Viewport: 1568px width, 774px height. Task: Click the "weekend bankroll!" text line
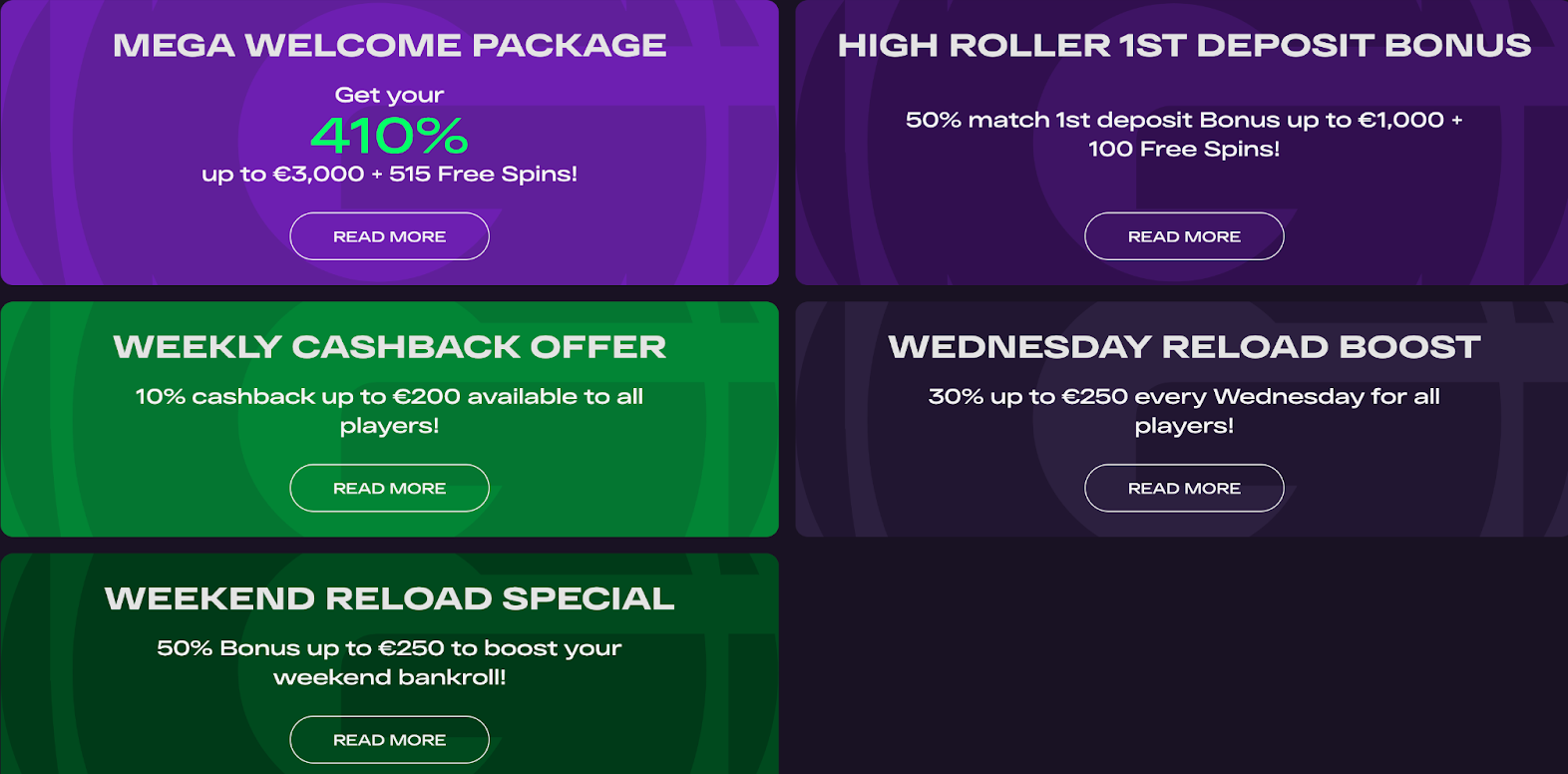[x=389, y=677]
